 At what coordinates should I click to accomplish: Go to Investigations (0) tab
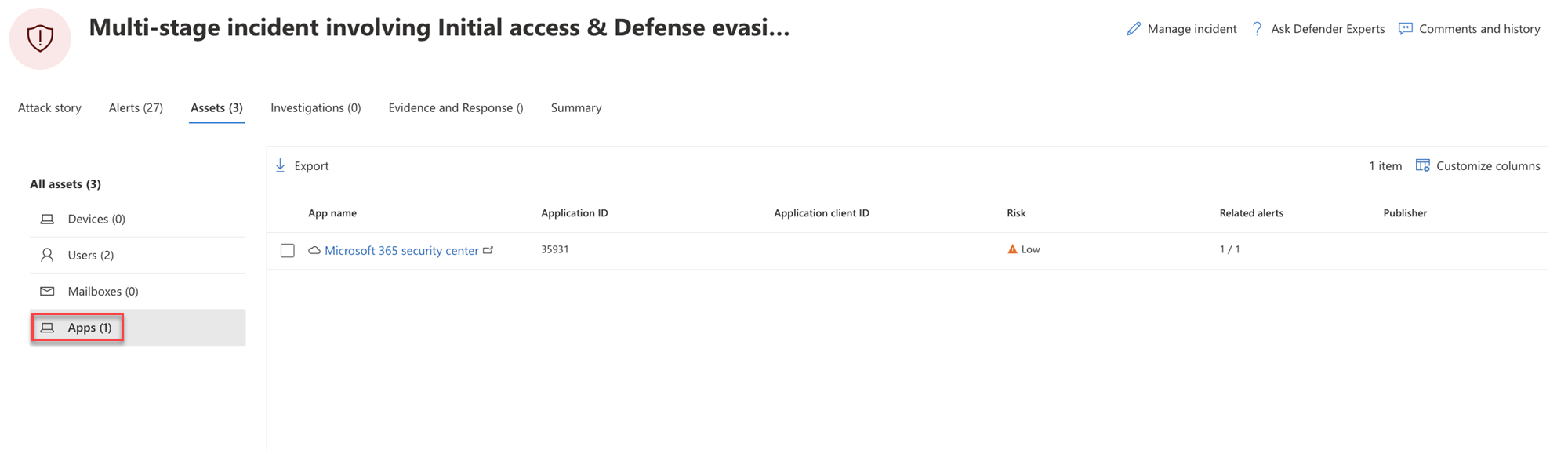click(315, 108)
